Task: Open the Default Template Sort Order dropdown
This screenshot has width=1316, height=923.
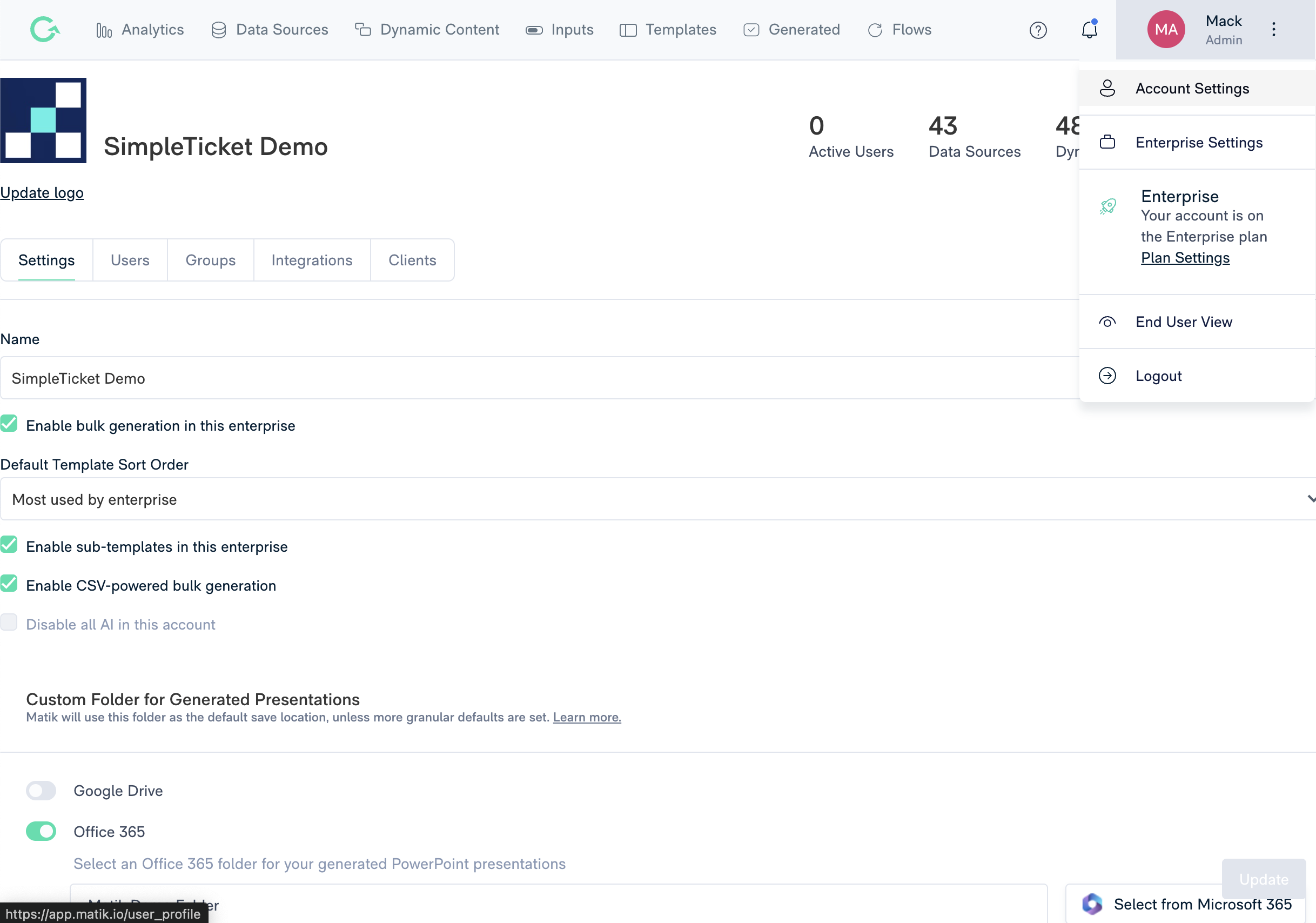Action: (x=657, y=499)
